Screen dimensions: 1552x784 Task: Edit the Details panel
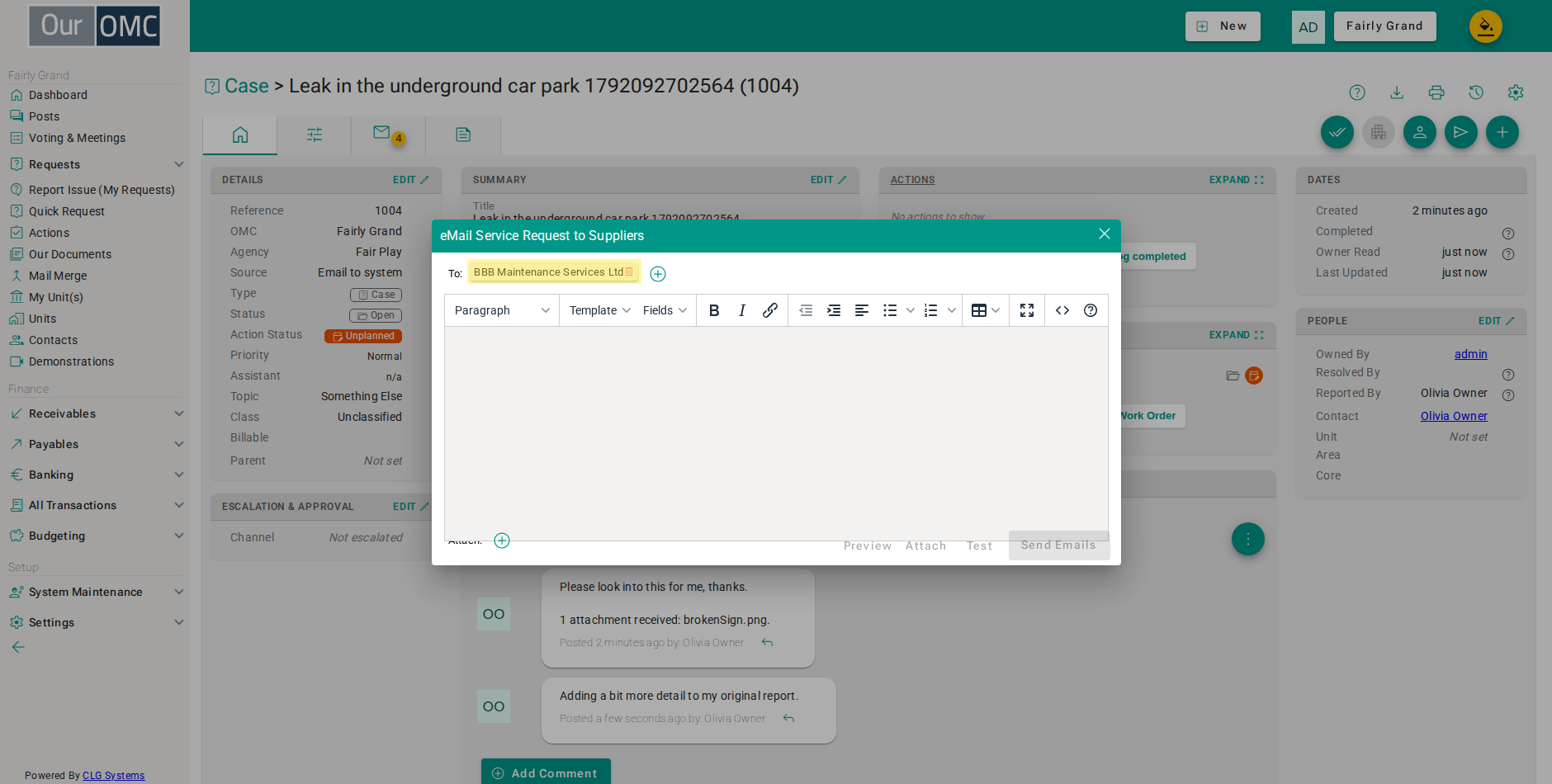(410, 180)
